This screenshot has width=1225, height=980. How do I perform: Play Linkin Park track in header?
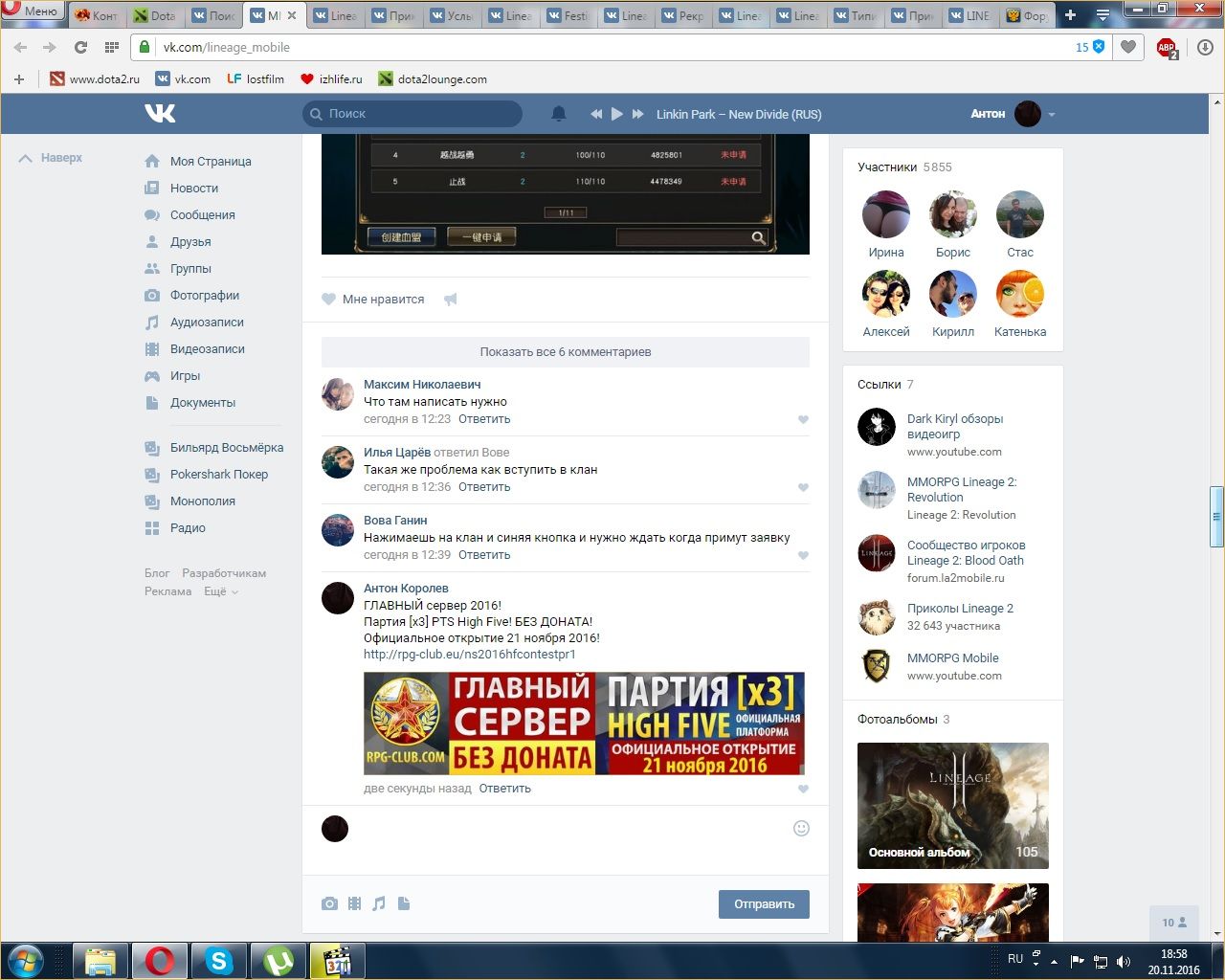pyautogui.click(x=617, y=114)
